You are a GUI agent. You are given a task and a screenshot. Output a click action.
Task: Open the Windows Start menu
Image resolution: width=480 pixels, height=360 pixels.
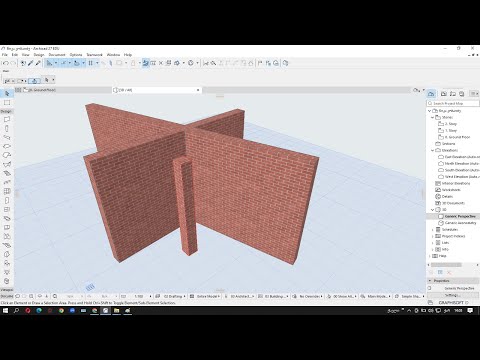5,311
